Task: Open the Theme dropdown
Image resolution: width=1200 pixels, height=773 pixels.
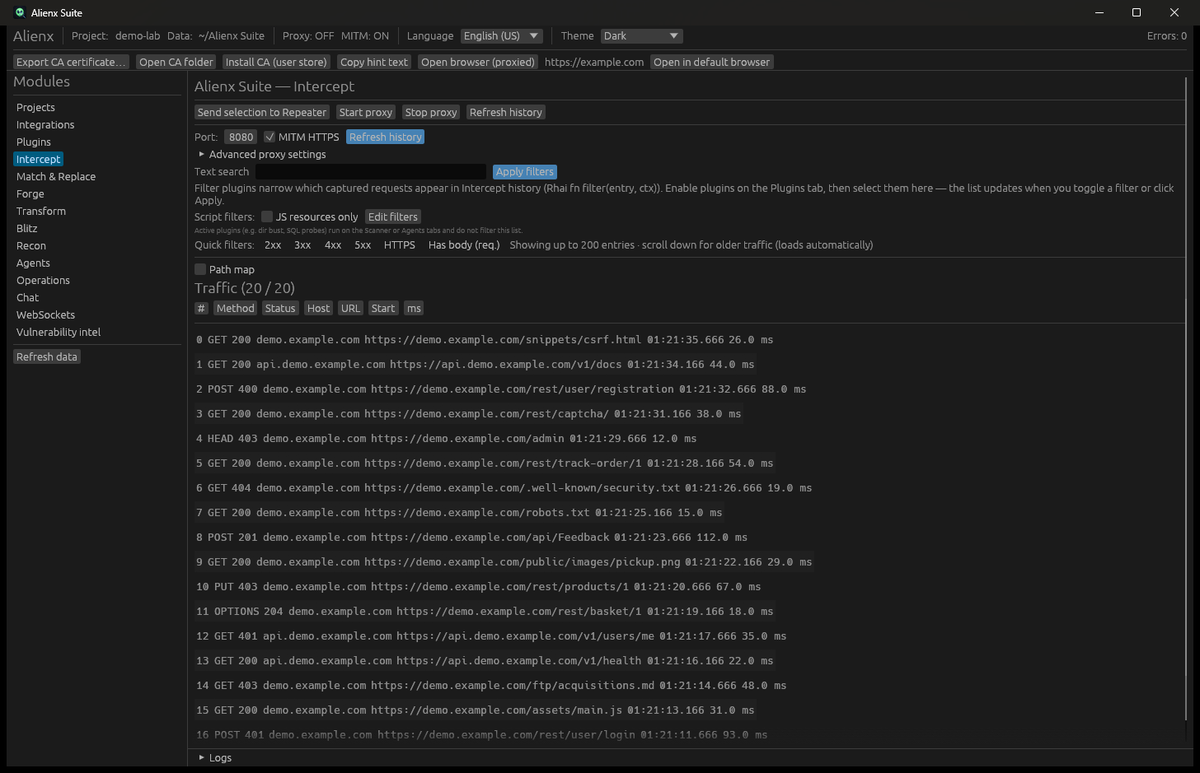Action: [x=641, y=36]
